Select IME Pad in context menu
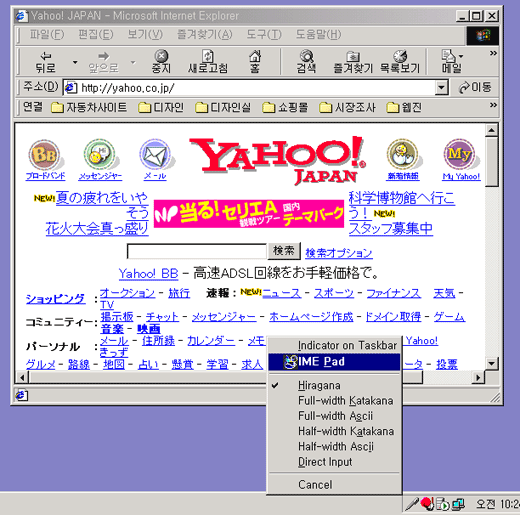 pos(334,362)
